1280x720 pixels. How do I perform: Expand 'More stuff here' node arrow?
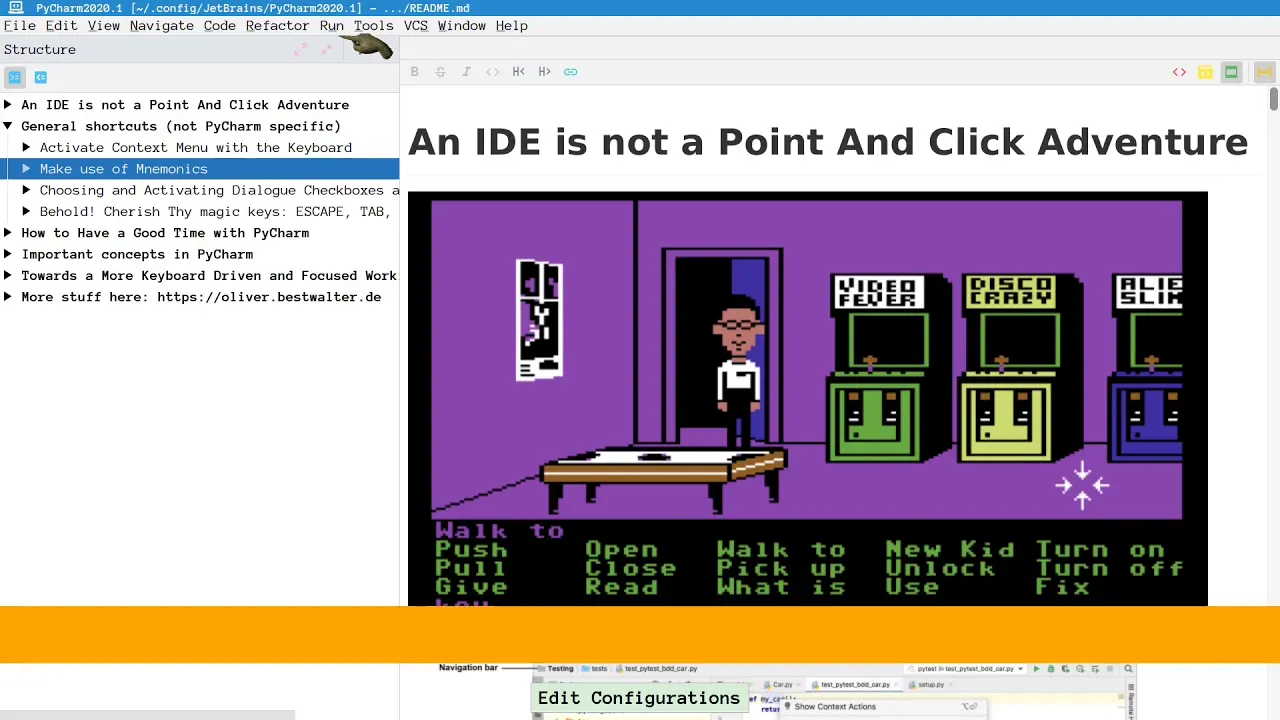click(x=8, y=297)
